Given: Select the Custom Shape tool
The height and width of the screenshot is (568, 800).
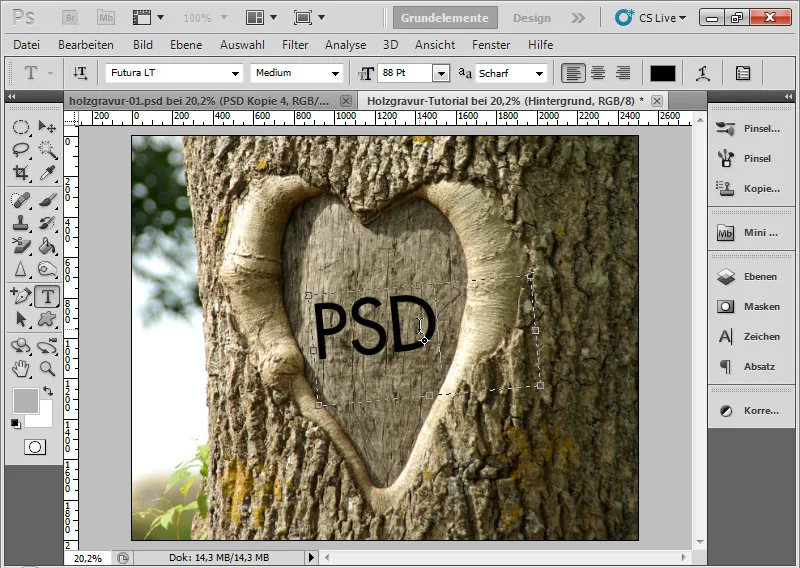Looking at the screenshot, I should tap(47, 319).
